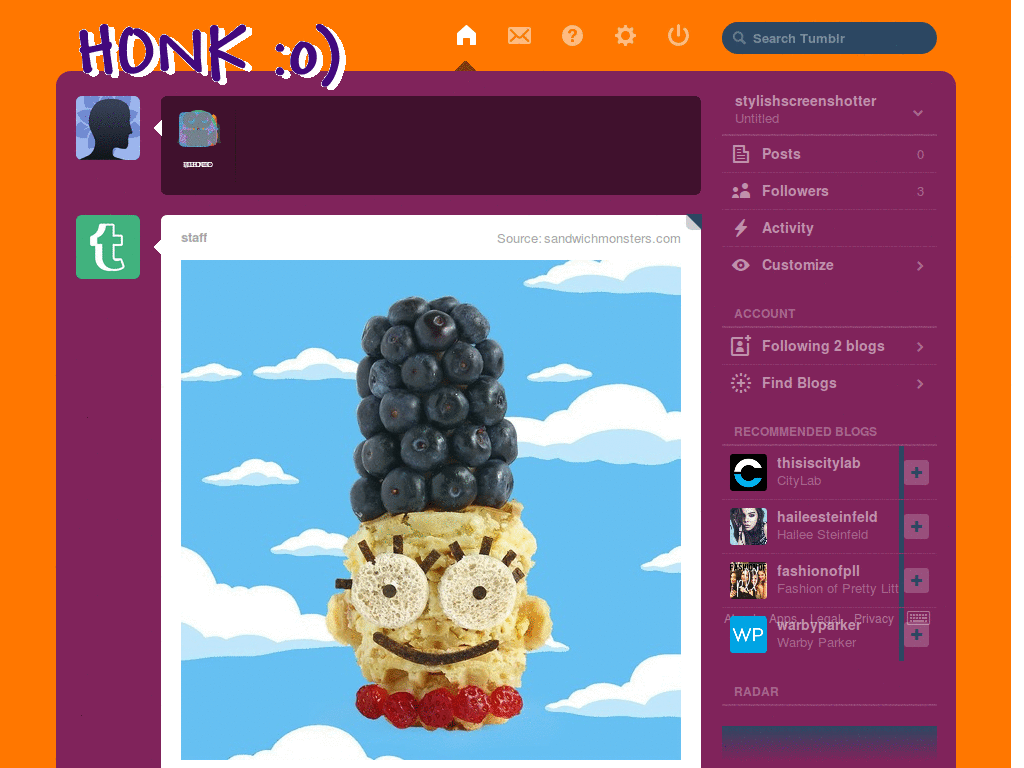Image resolution: width=1024 pixels, height=768 pixels.
Task: Click your silhouette avatar
Action: (x=108, y=128)
